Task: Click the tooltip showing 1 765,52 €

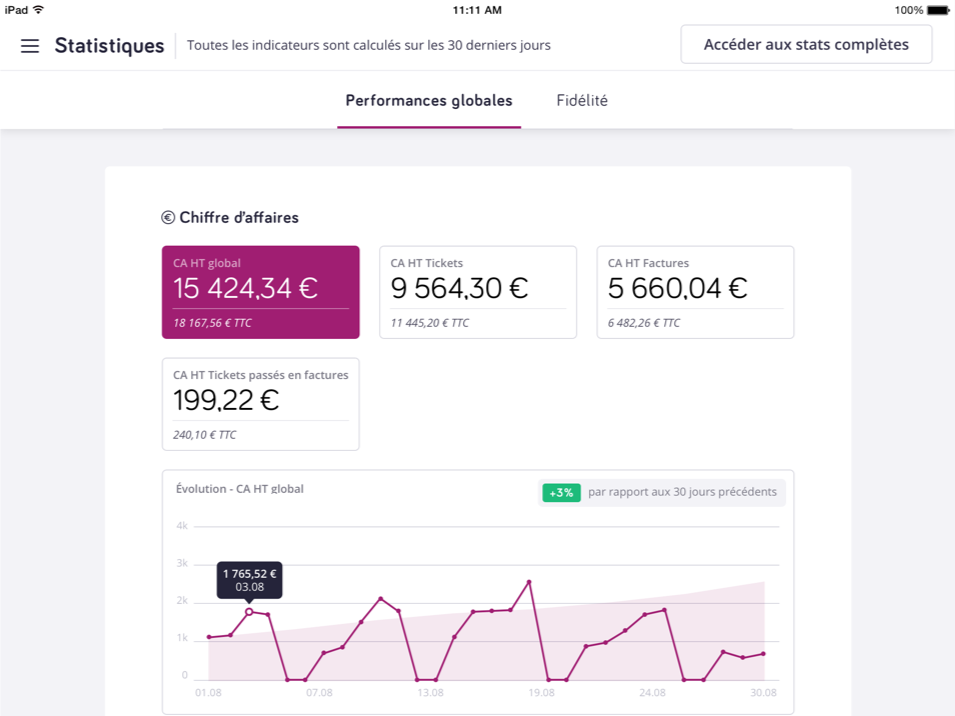Action: click(x=249, y=580)
